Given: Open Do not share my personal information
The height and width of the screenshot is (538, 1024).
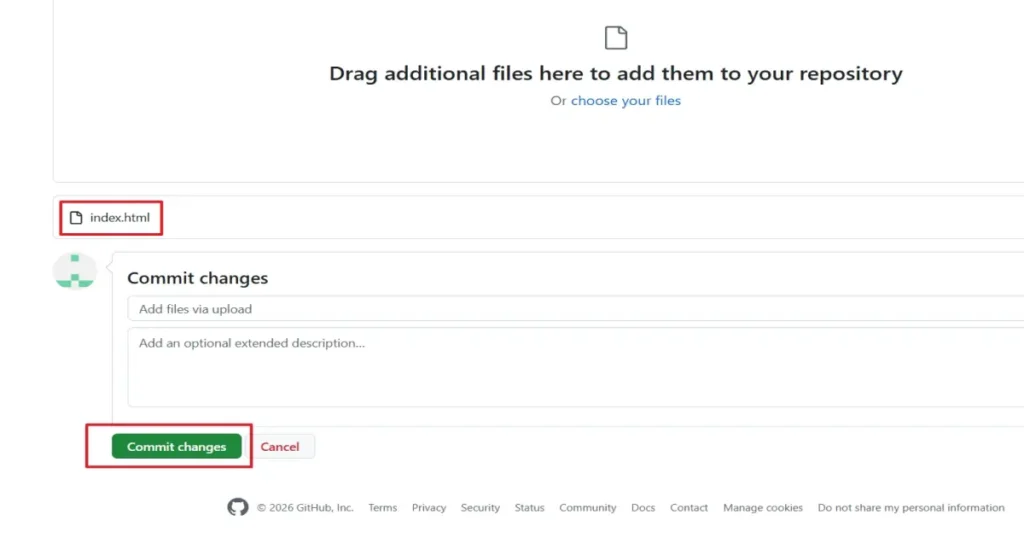Looking at the screenshot, I should click(x=911, y=507).
